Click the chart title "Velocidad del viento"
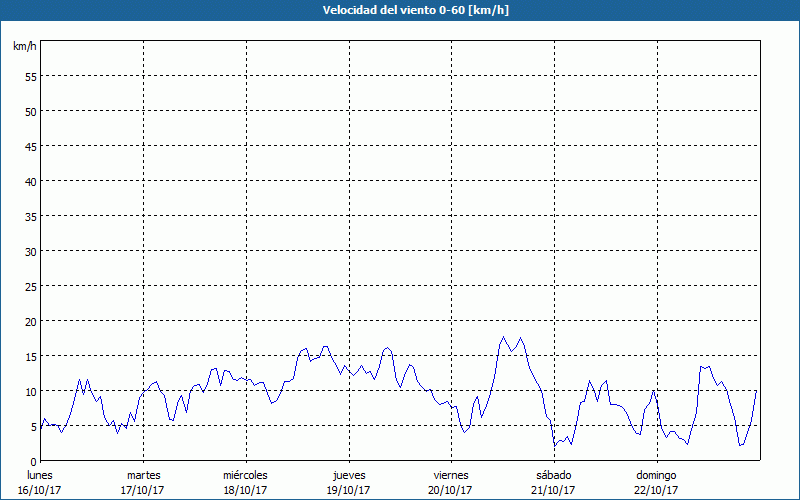 tap(400, 10)
